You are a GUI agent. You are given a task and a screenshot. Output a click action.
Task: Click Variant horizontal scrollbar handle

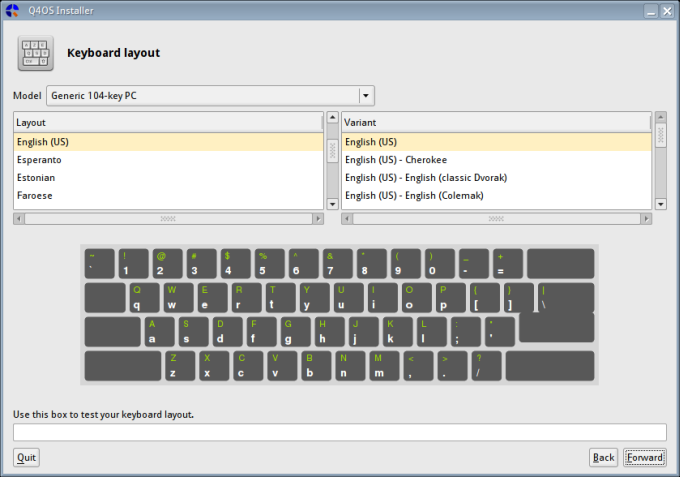(497, 219)
